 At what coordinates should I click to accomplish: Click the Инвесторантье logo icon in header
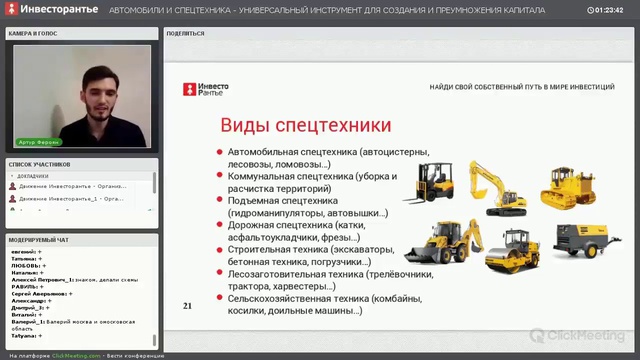coord(11,9)
